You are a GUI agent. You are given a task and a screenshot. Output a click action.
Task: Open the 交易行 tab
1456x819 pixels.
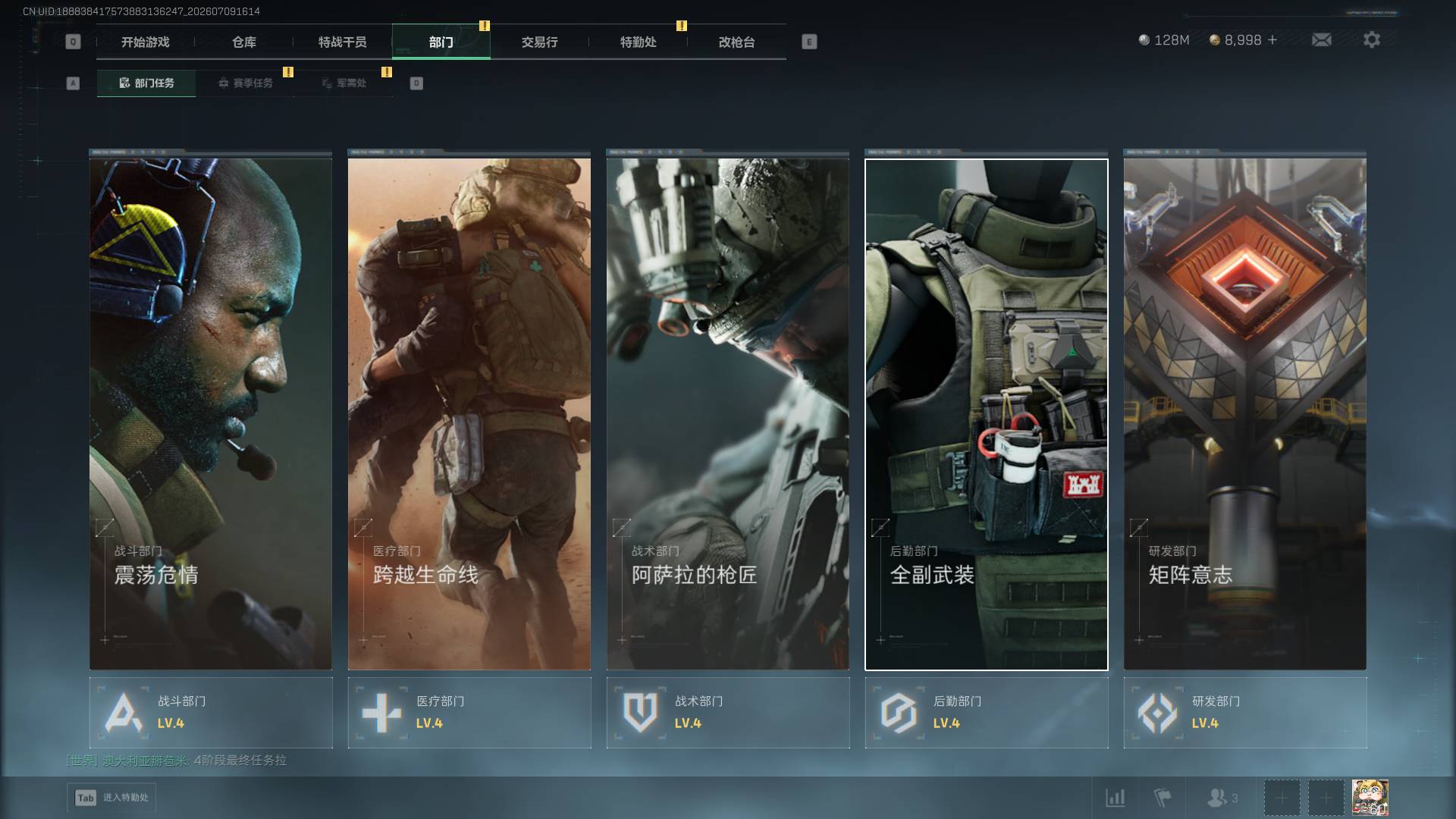539,42
